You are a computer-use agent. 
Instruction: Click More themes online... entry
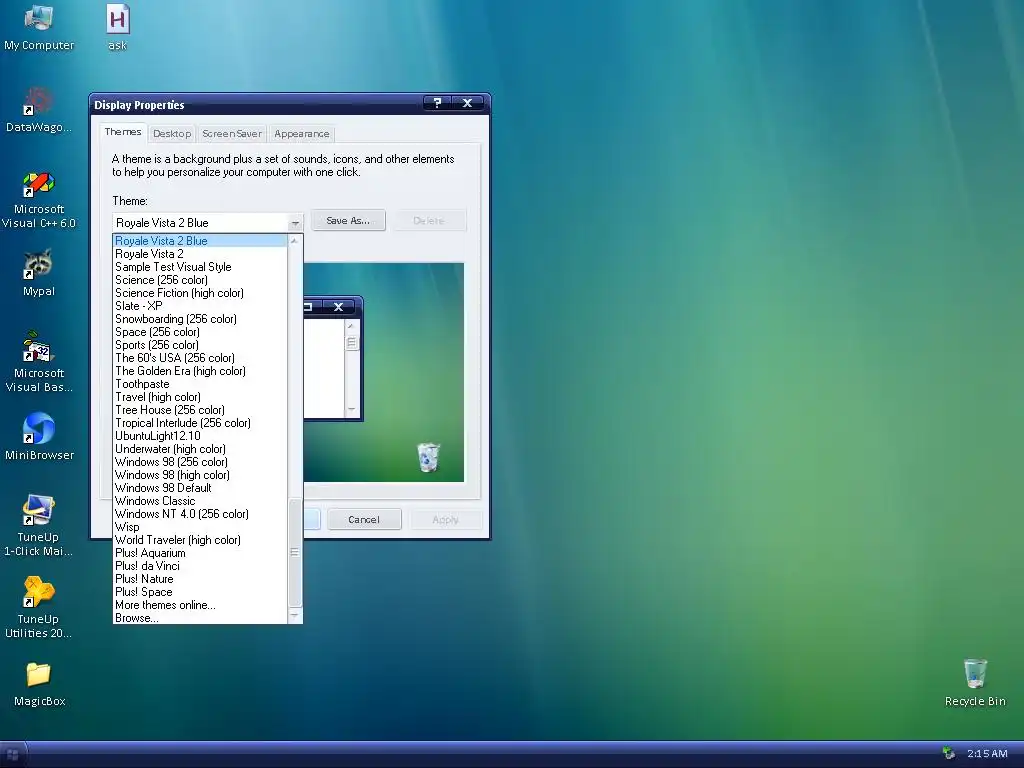(200, 605)
